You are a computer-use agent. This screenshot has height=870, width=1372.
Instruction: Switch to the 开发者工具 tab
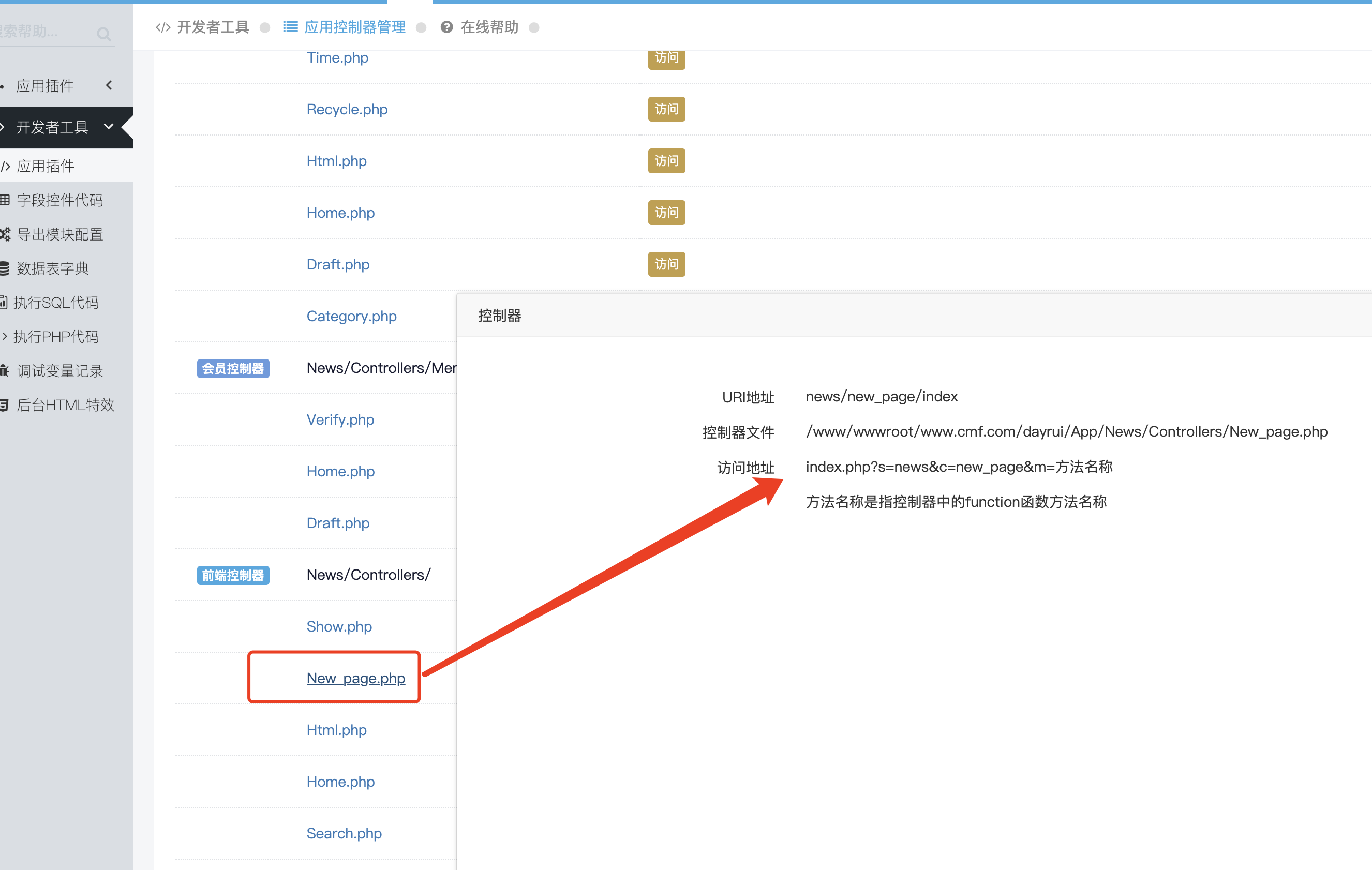[213, 27]
